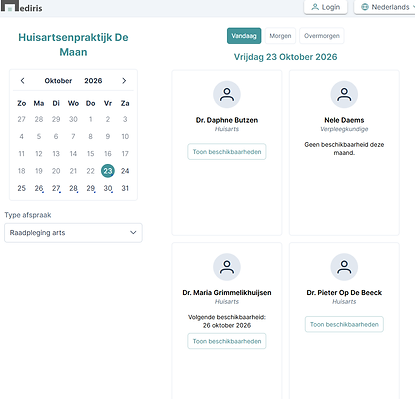
Task: Choose 29 in the calendar
Action: (x=91, y=188)
